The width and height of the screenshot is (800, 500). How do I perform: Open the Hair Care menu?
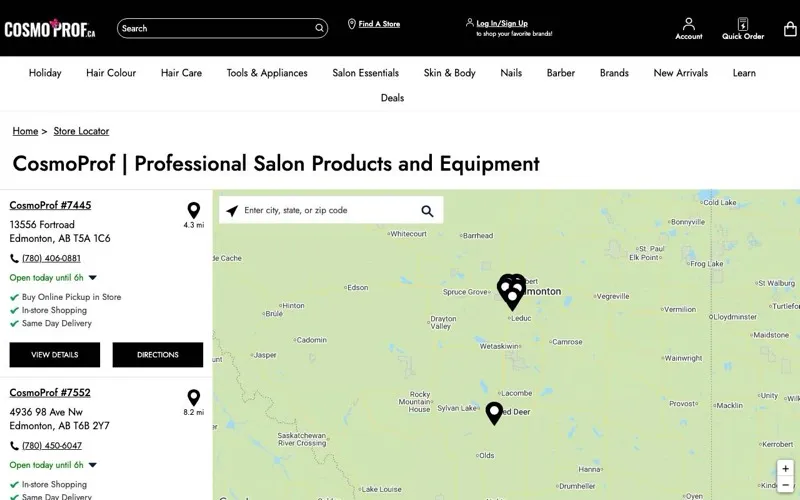[181, 73]
